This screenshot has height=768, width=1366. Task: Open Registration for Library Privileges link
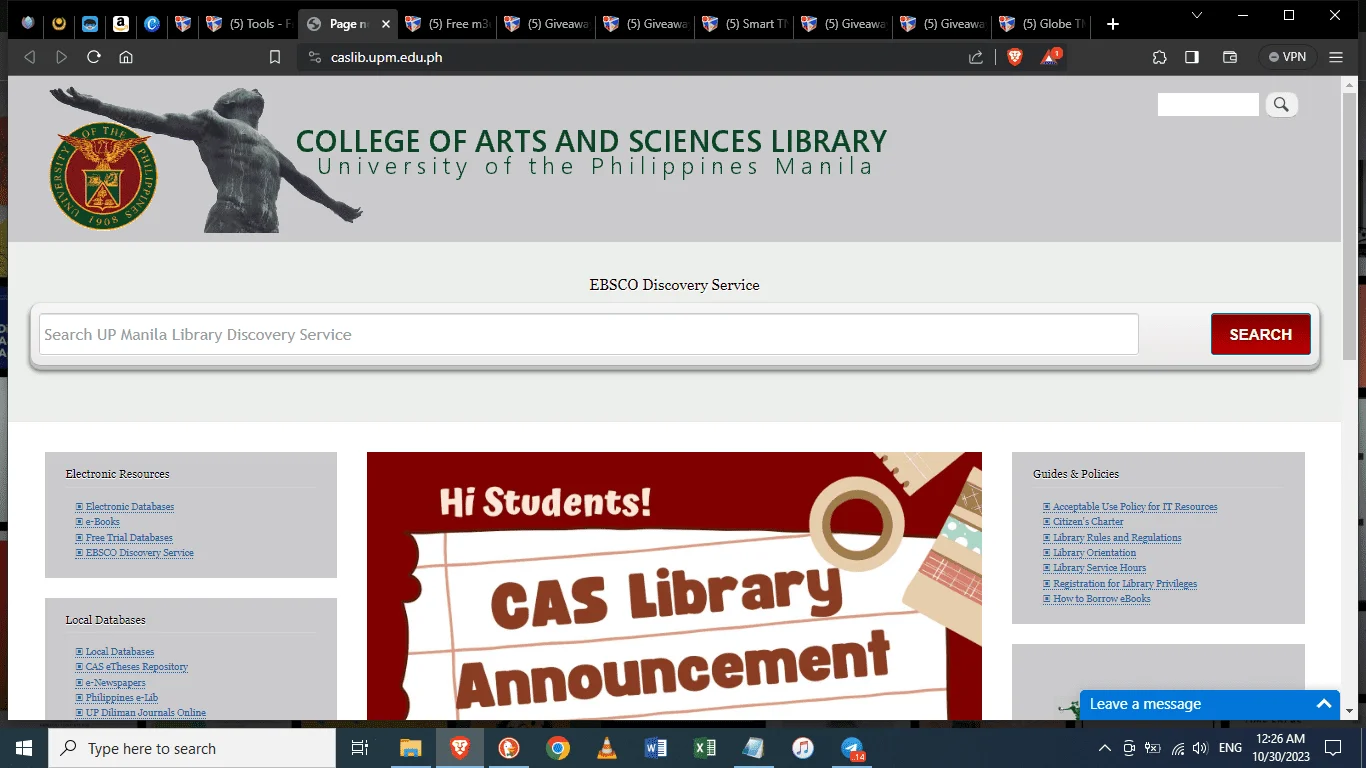(1125, 584)
